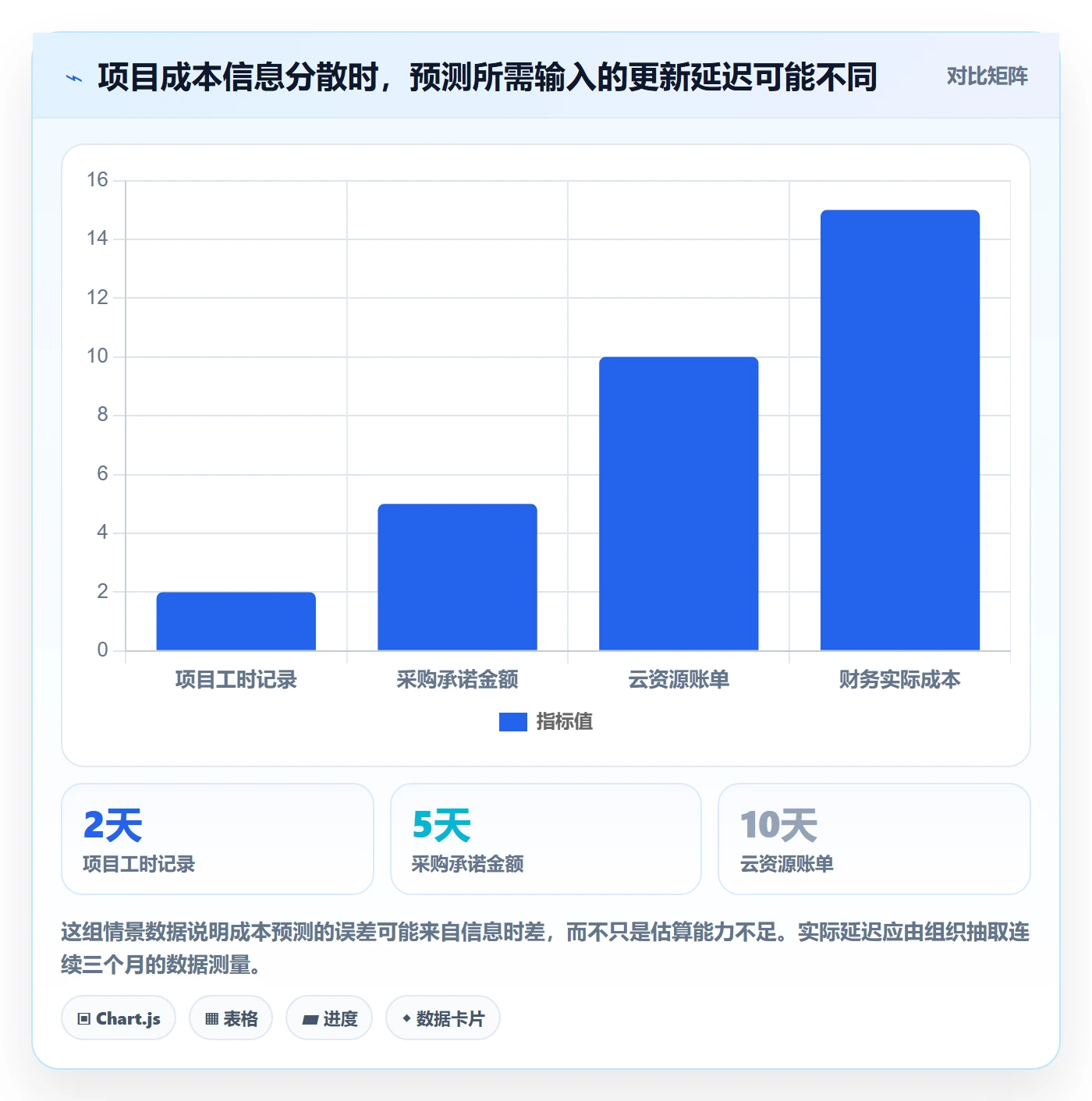The image size is (1092, 1101).
Task: Click the y-axis value 10
Action: pos(97,356)
